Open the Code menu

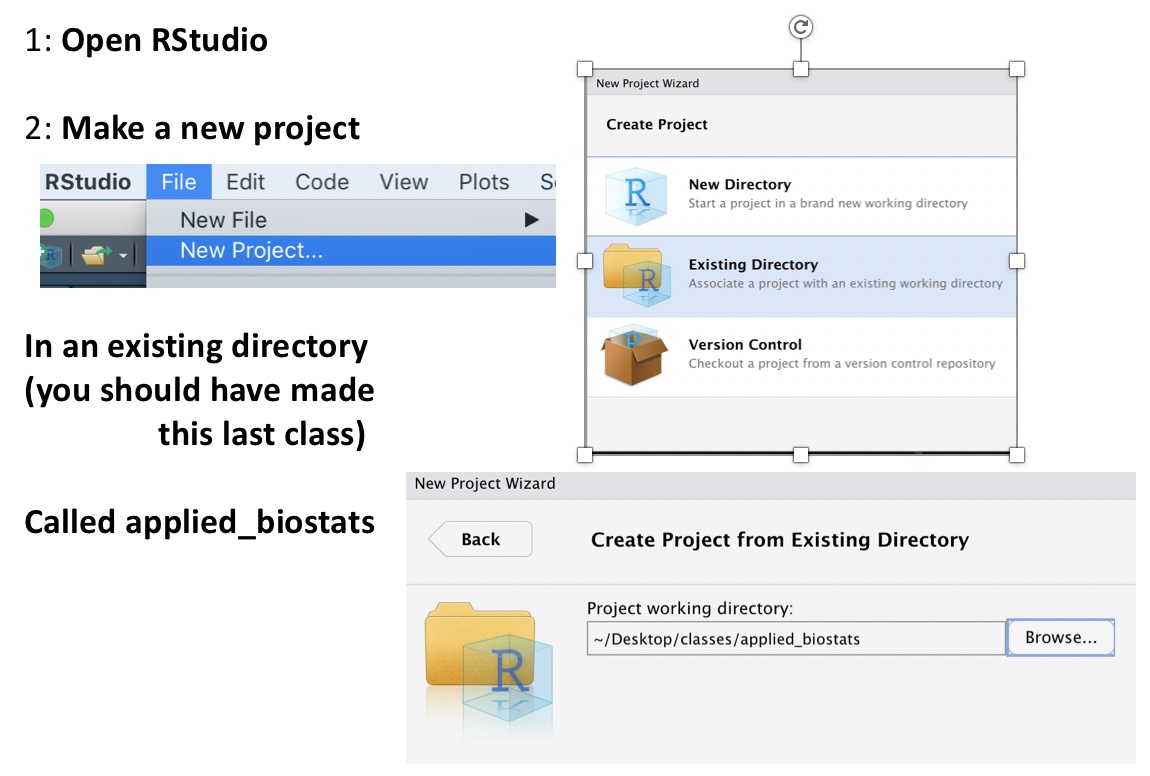click(x=322, y=182)
